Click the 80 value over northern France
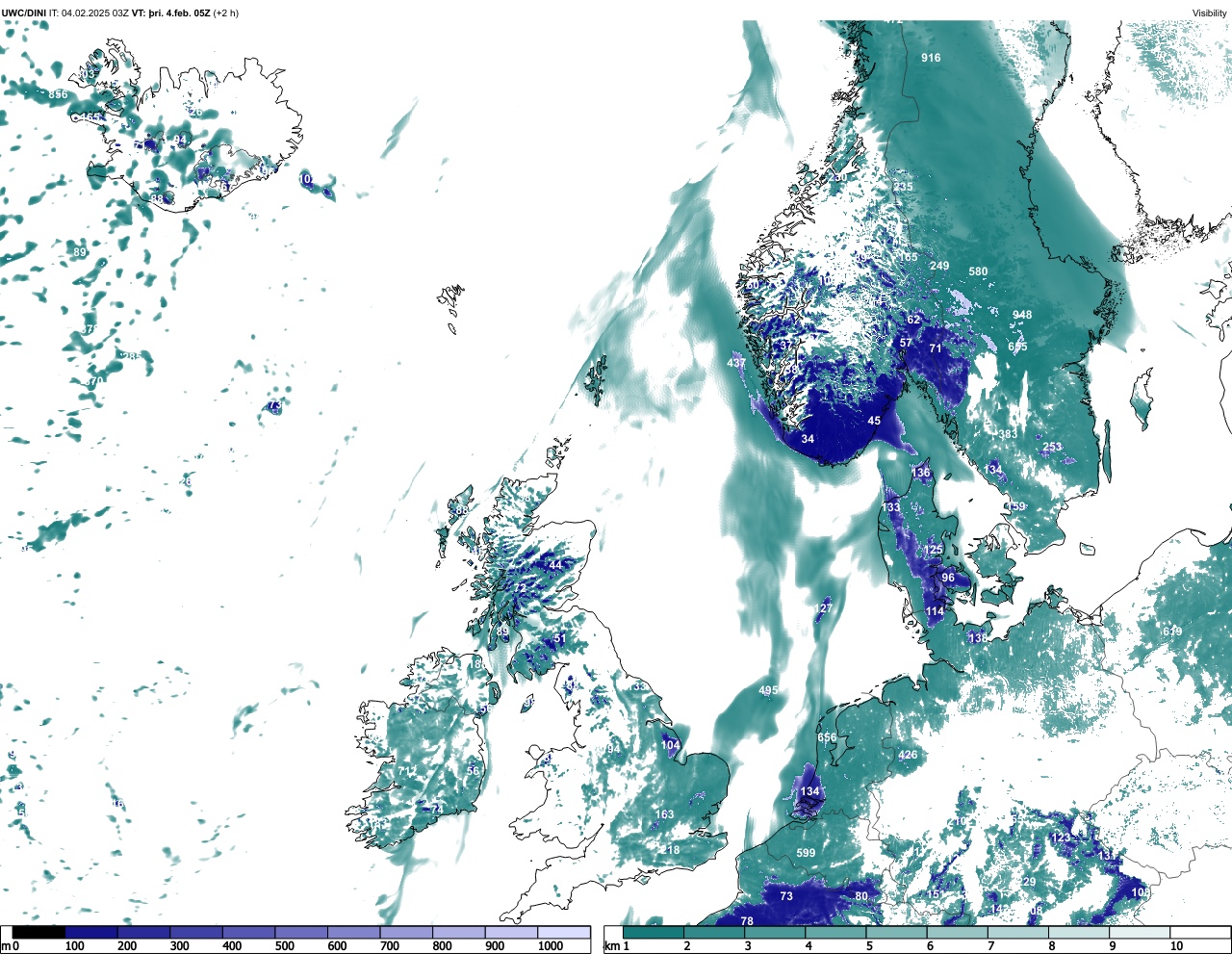1232x954 pixels. click(861, 896)
